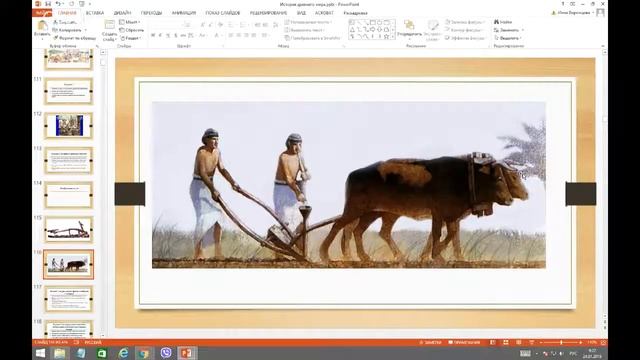Select the star shape in shapes gallery

click(x=386, y=37)
